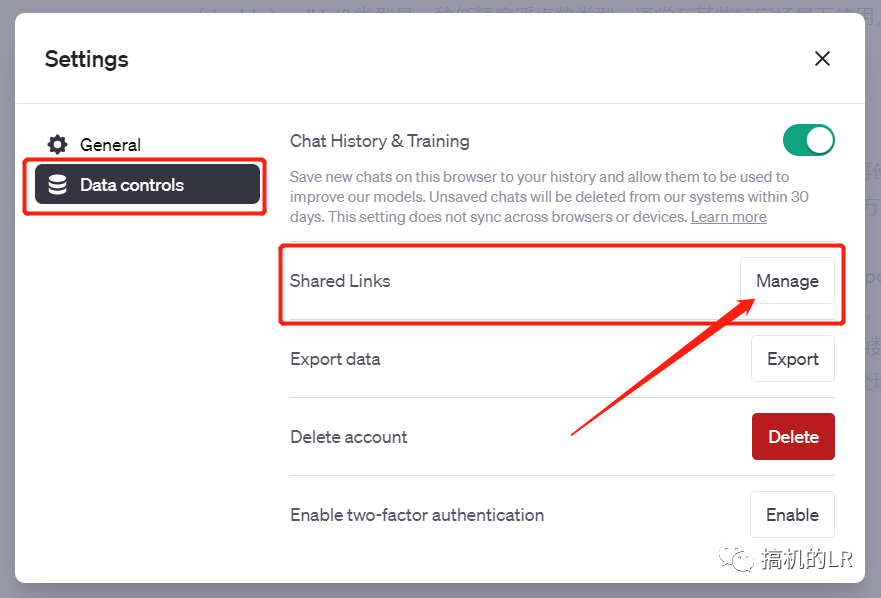Viewport: 881px width, 598px height.
Task: Click the Data controls database icon
Action: tap(58, 185)
